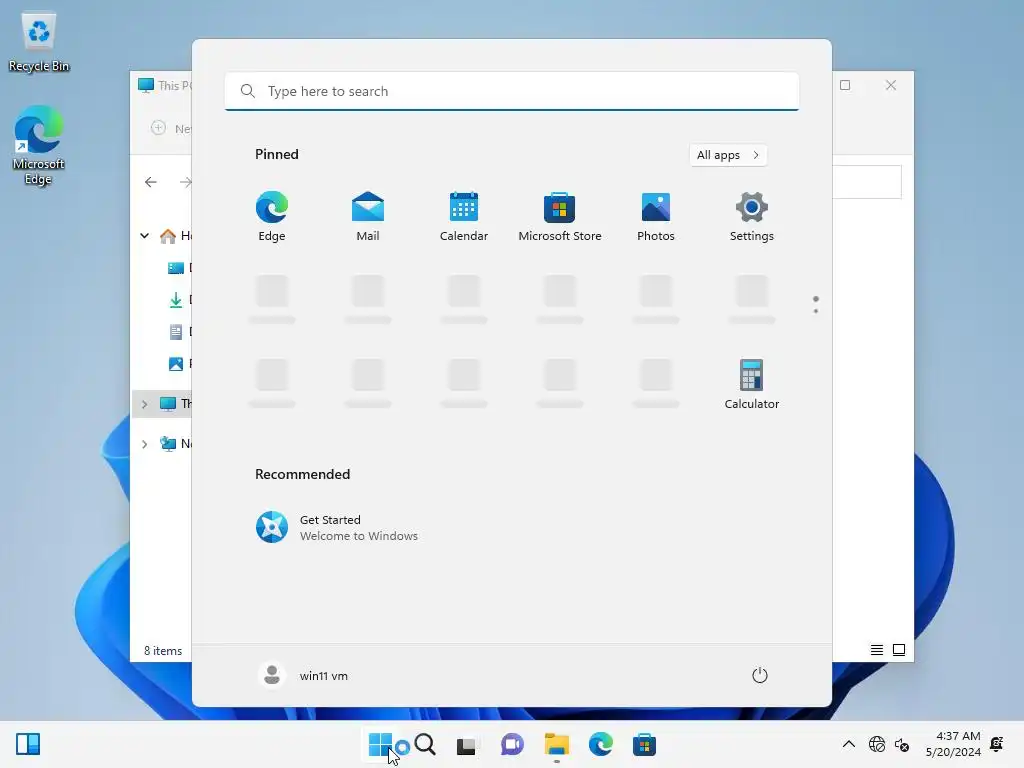Open the Get Started recommended item
Viewport: 1024px width, 768px height.
337,527
